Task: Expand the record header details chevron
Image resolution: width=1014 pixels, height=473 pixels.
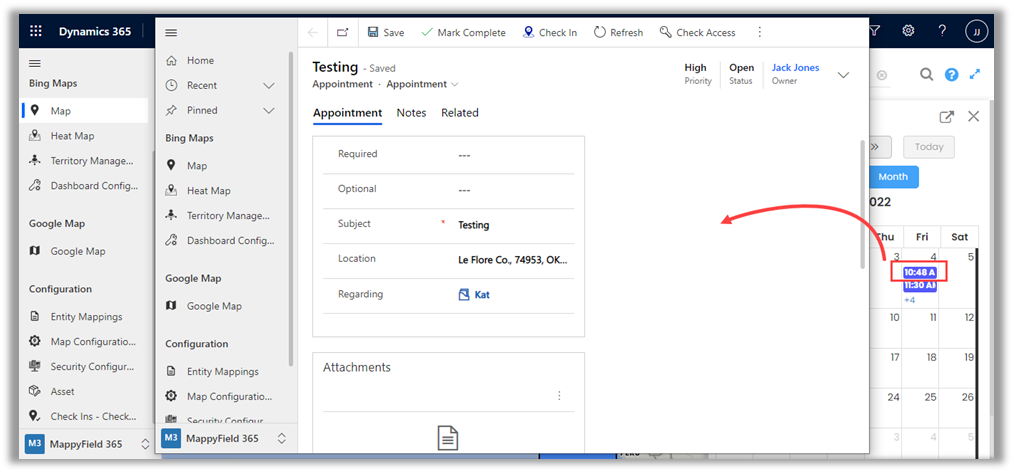Action: [843, 75]
